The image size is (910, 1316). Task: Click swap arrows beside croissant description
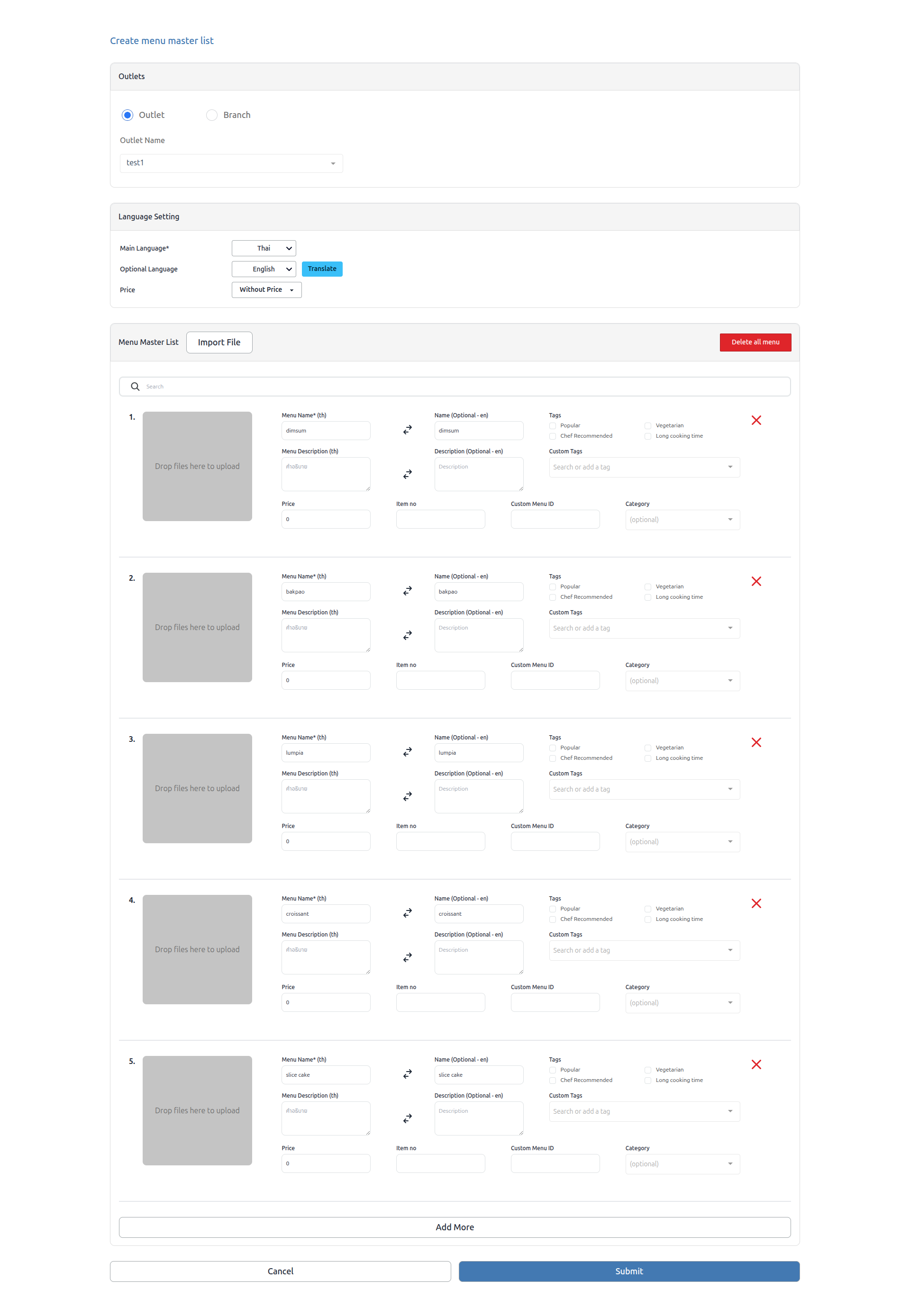(x=407, y=957)
